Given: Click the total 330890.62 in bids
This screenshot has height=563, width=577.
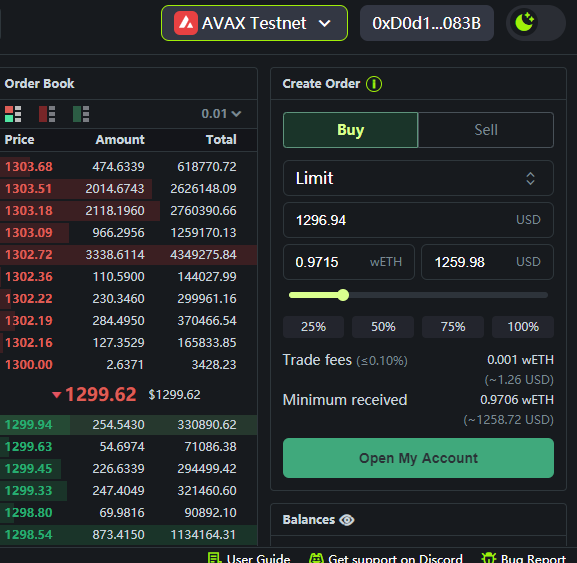Looking at the screenshot, I should point(207,425).
